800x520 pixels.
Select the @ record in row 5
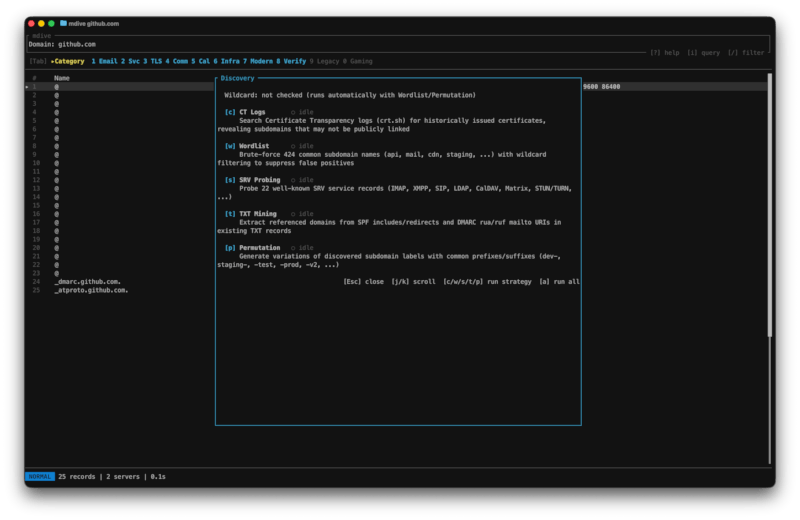click(57, 120)
